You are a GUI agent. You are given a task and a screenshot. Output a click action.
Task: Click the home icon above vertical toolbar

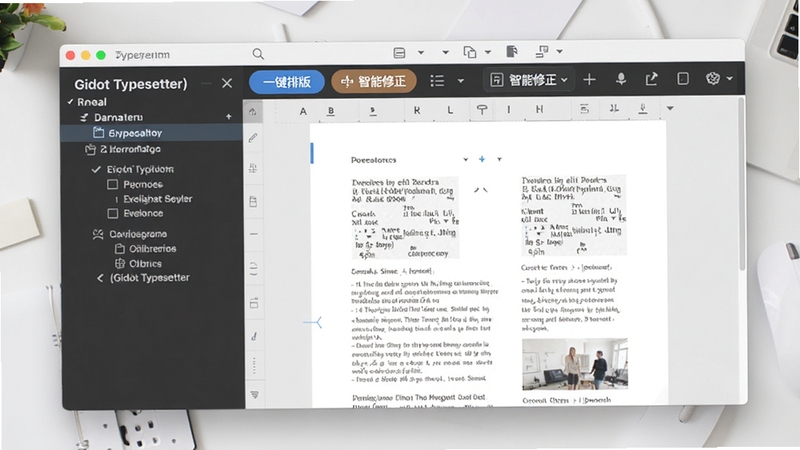tap(253, 112)
